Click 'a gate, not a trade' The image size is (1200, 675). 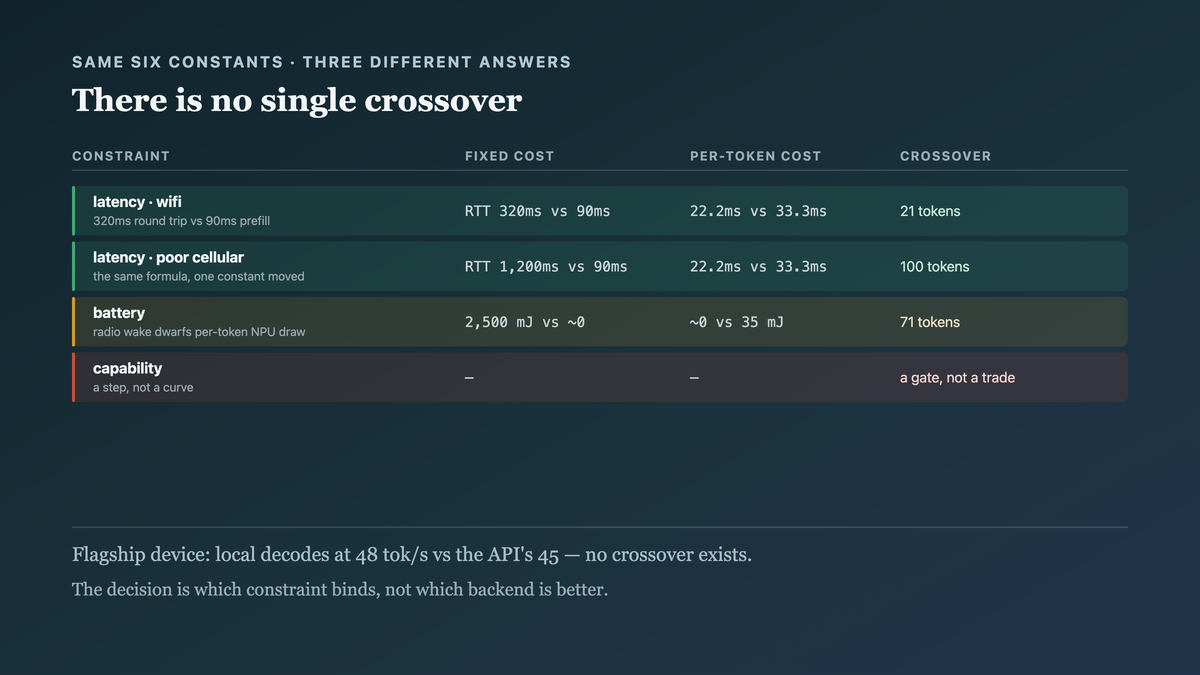(x=957, y=378)
